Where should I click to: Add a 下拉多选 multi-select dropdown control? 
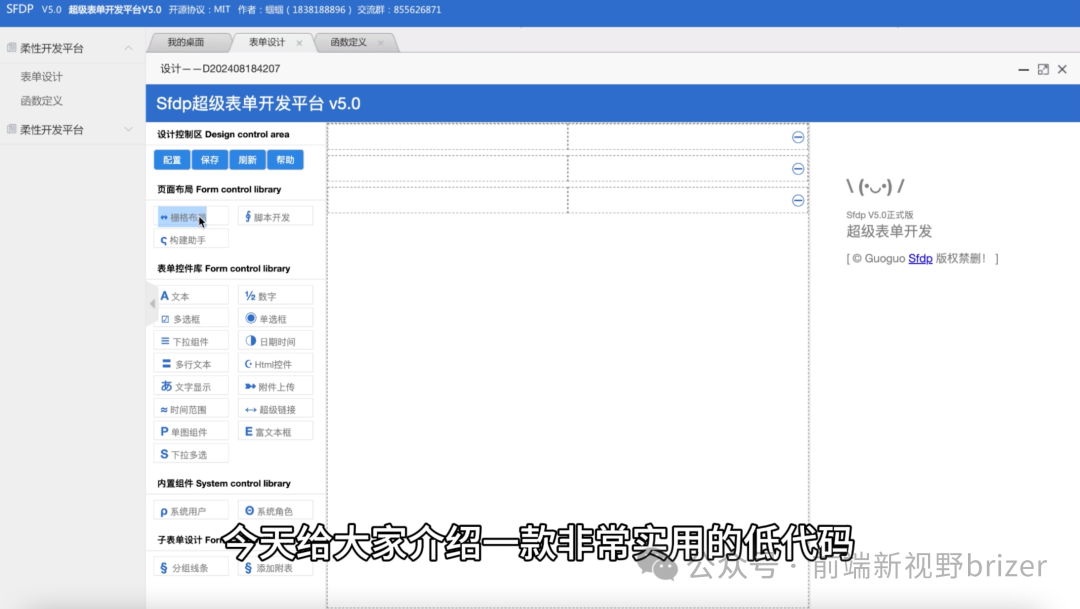click(x=191, y=455)
